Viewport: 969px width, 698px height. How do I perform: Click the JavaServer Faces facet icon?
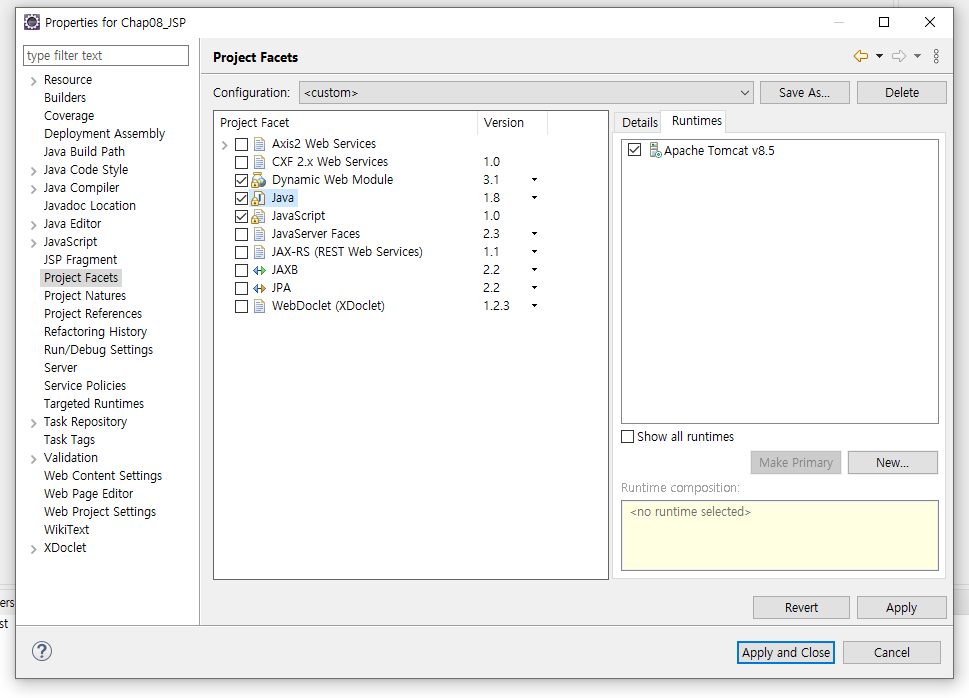[x=260, y=234]
